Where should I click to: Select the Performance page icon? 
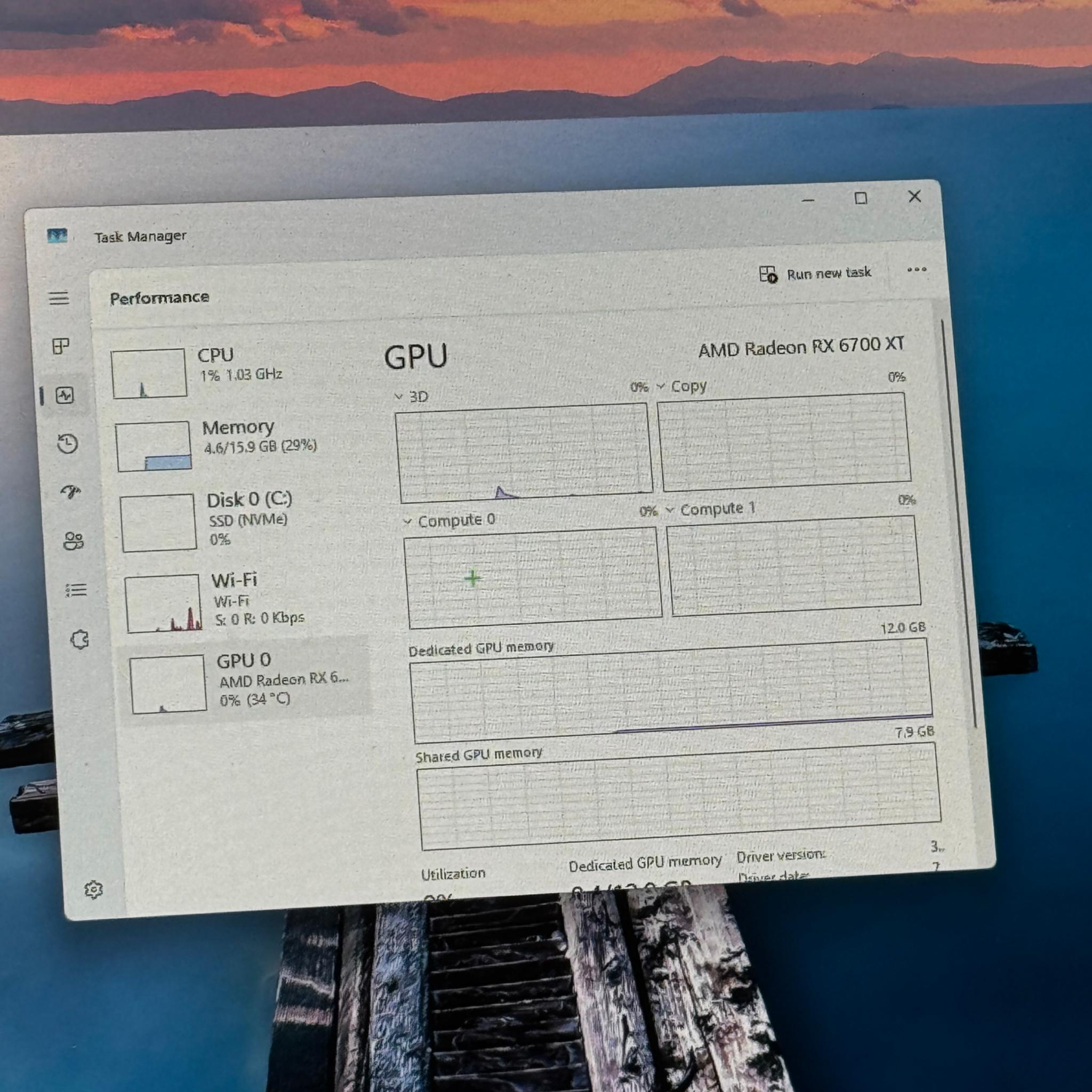coord(65,395)
